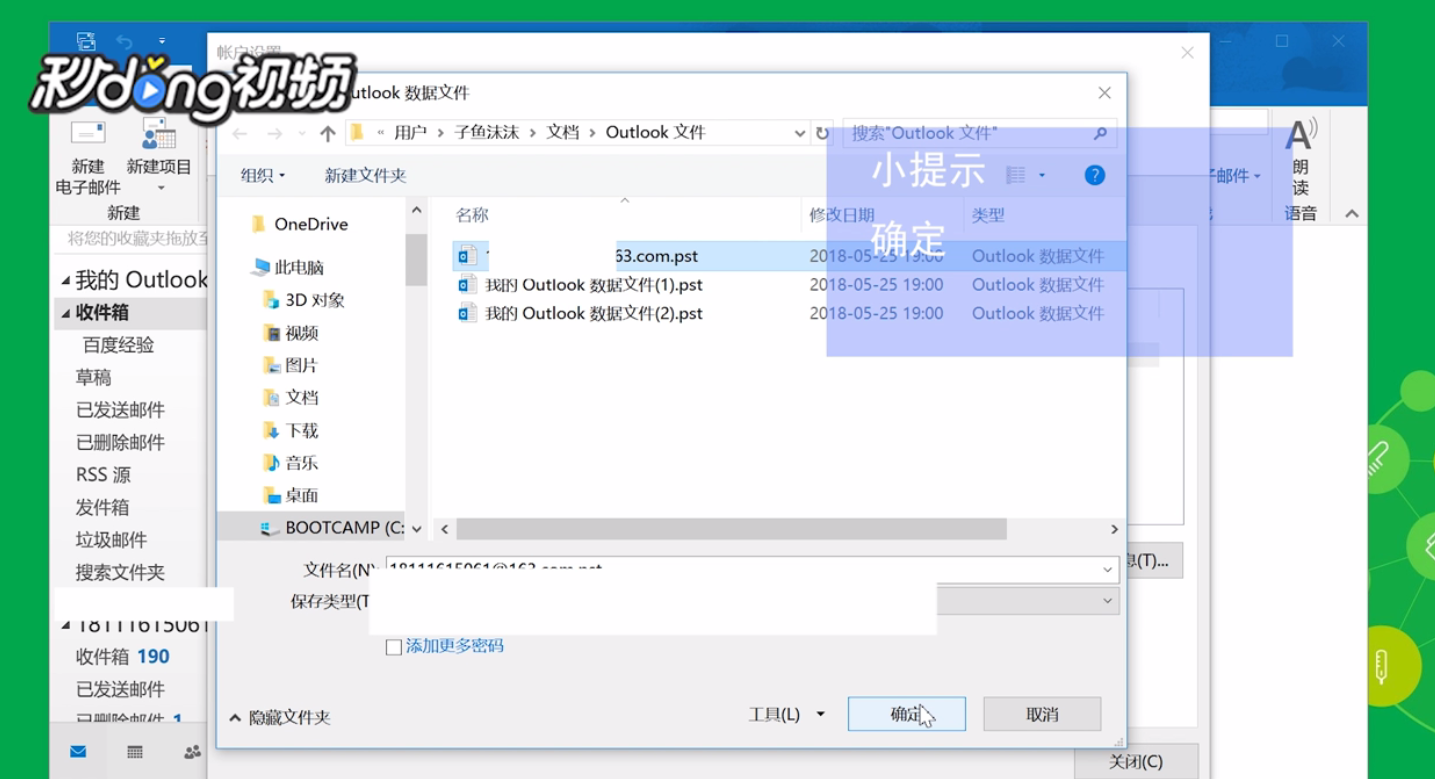Open recent locations dropdown arrow

pos(302,133)
